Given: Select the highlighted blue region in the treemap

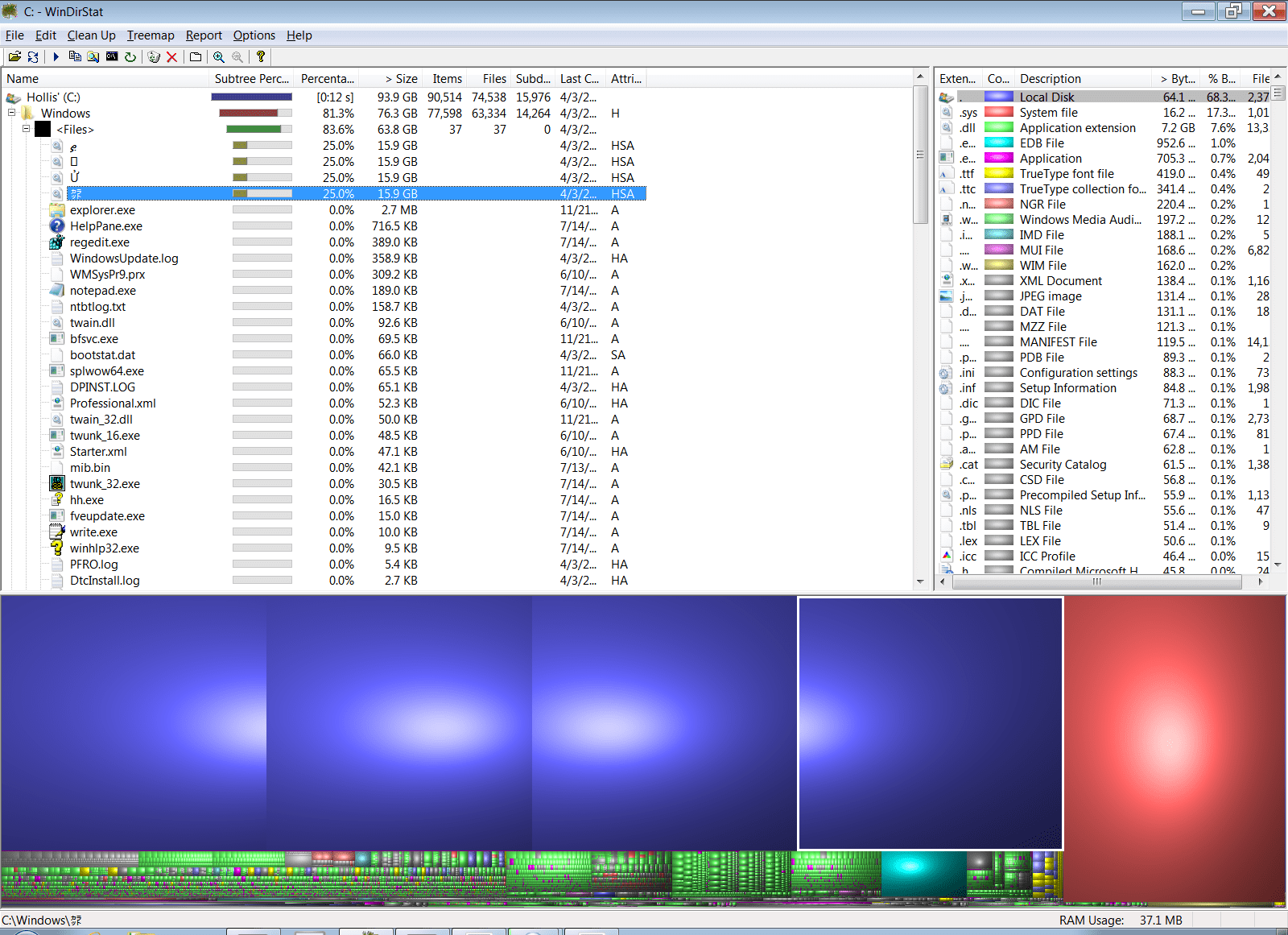Looking at the screenshot, I should [930, 722].
